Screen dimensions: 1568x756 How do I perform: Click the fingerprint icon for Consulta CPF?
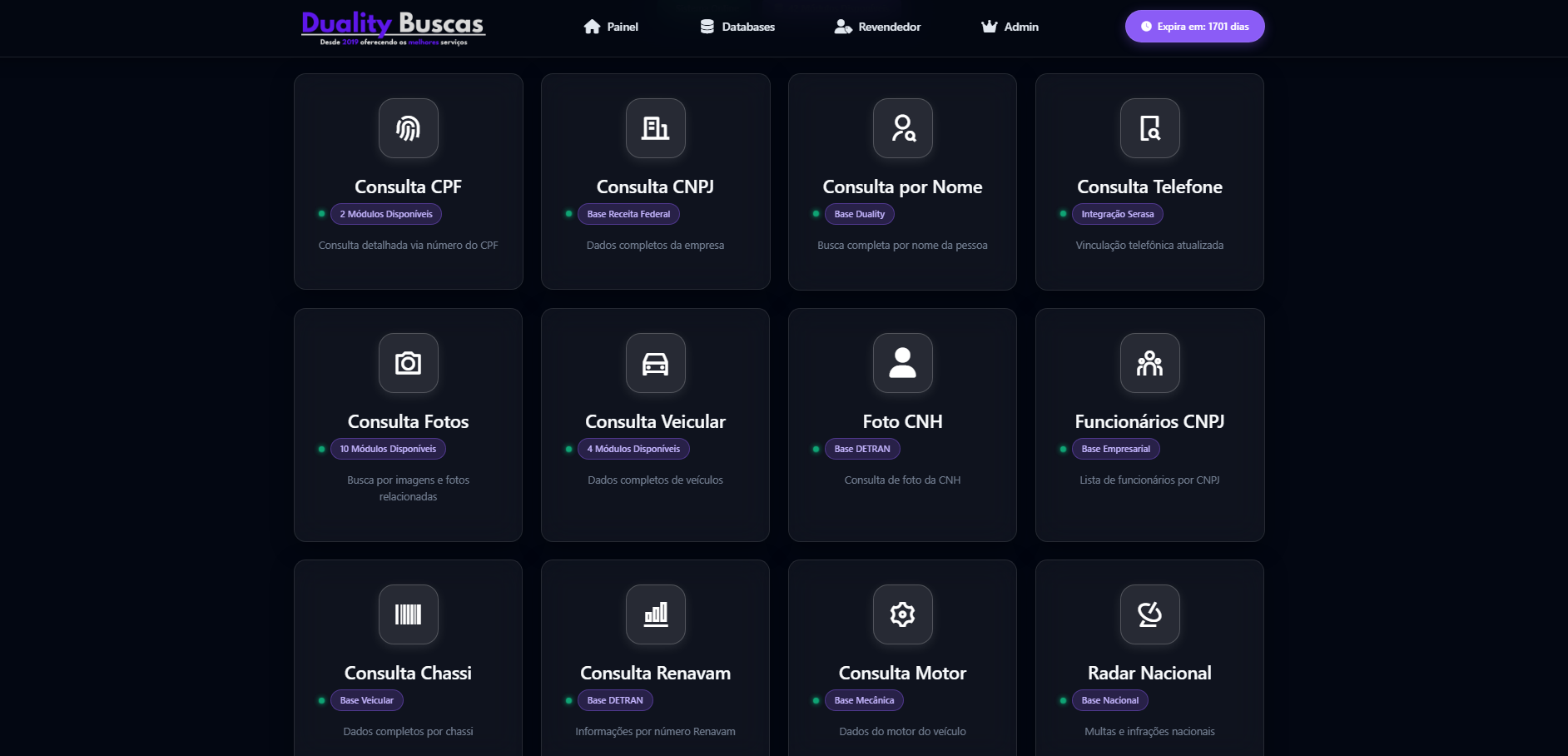[x=408, y=128]
